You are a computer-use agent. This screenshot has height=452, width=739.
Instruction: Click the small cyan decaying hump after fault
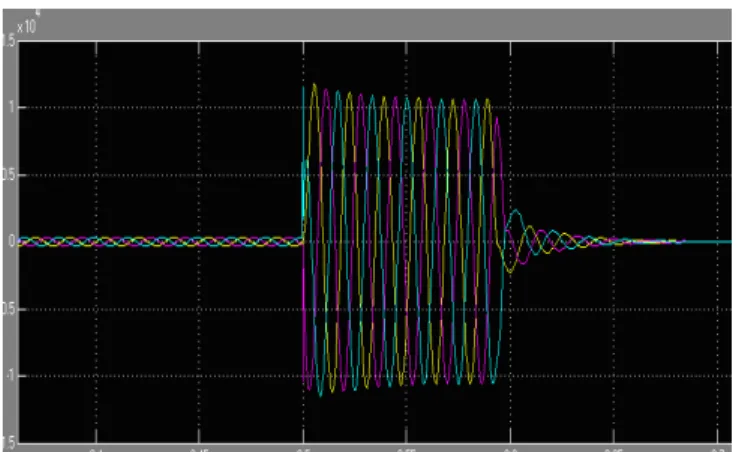[516, 213]
